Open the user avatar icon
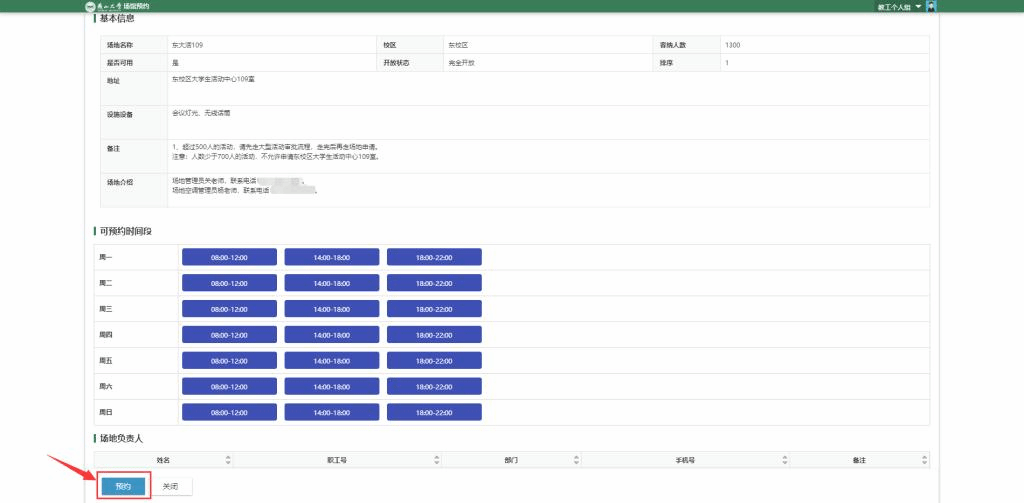 (931, 6)
